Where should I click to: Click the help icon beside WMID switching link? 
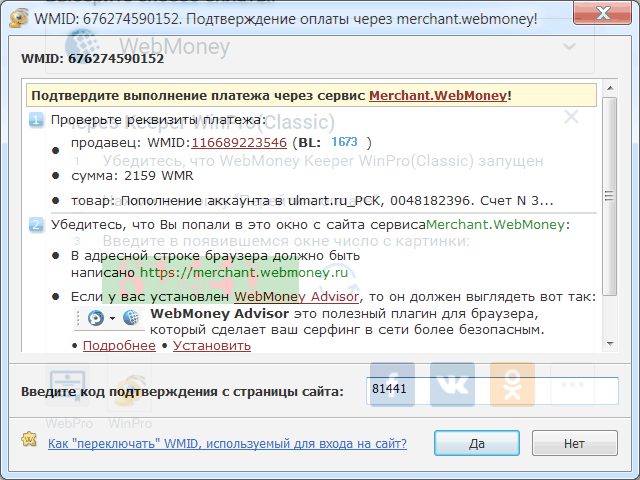coord(31,442)
